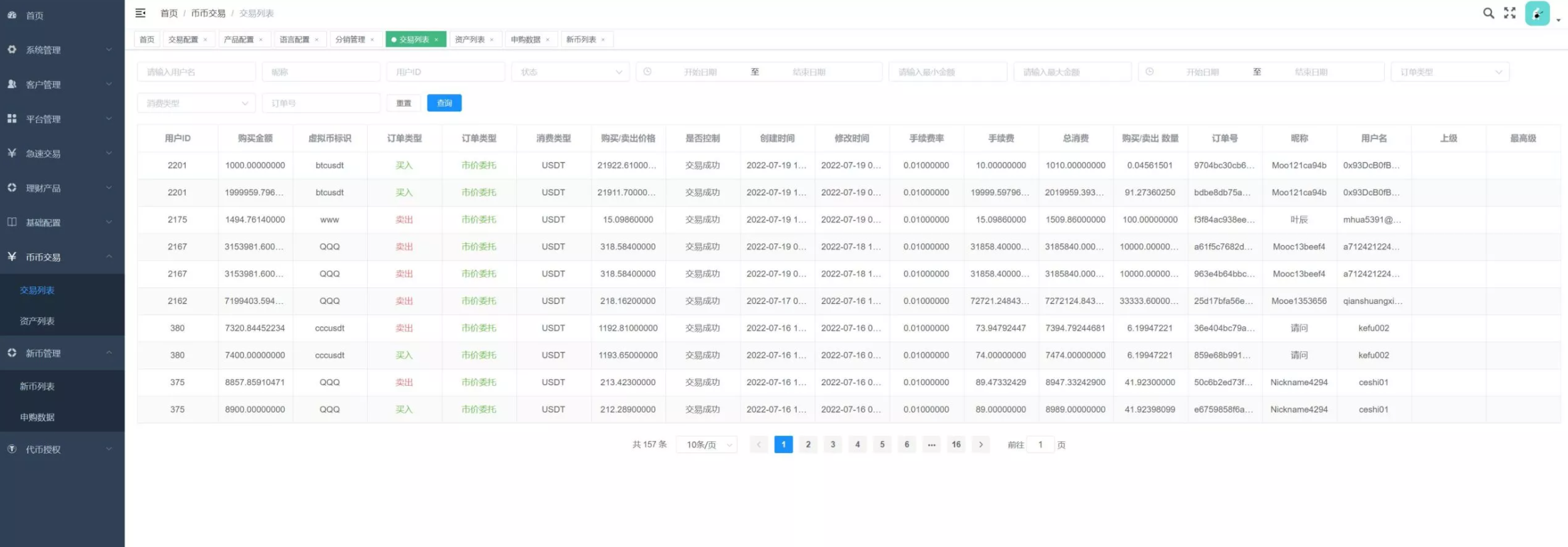Open the 消费类型 dropdown

click(x=196, y=103)
